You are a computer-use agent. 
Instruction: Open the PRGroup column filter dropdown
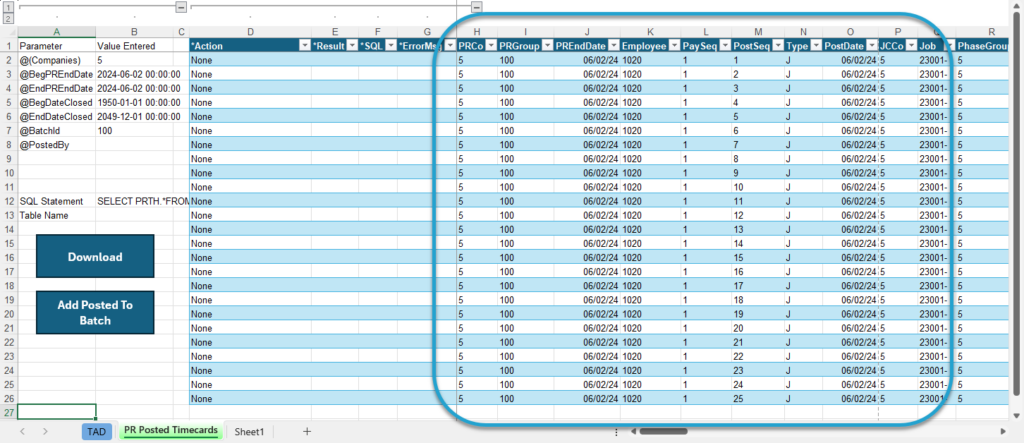[546, 46]
